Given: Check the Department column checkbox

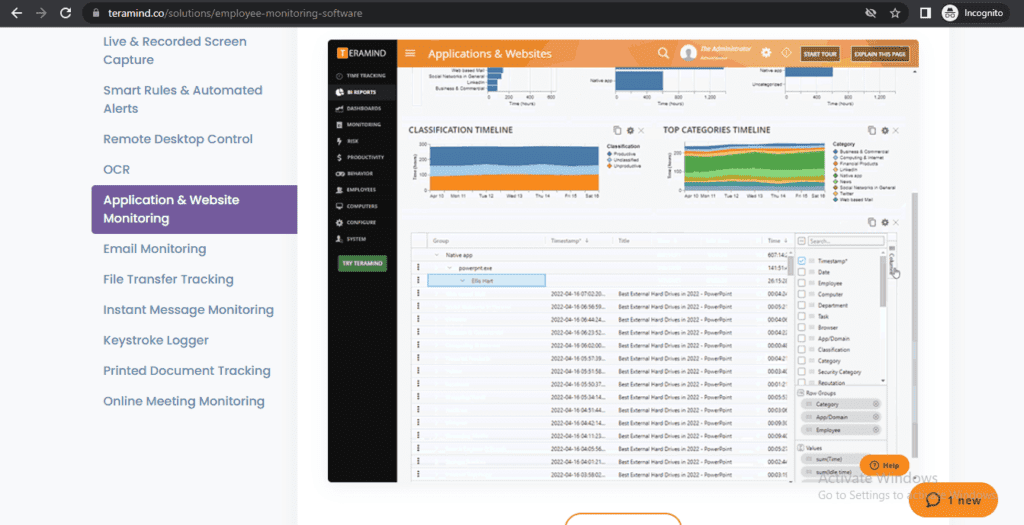Looking at the screenshot, I should (x=802, y=305).
